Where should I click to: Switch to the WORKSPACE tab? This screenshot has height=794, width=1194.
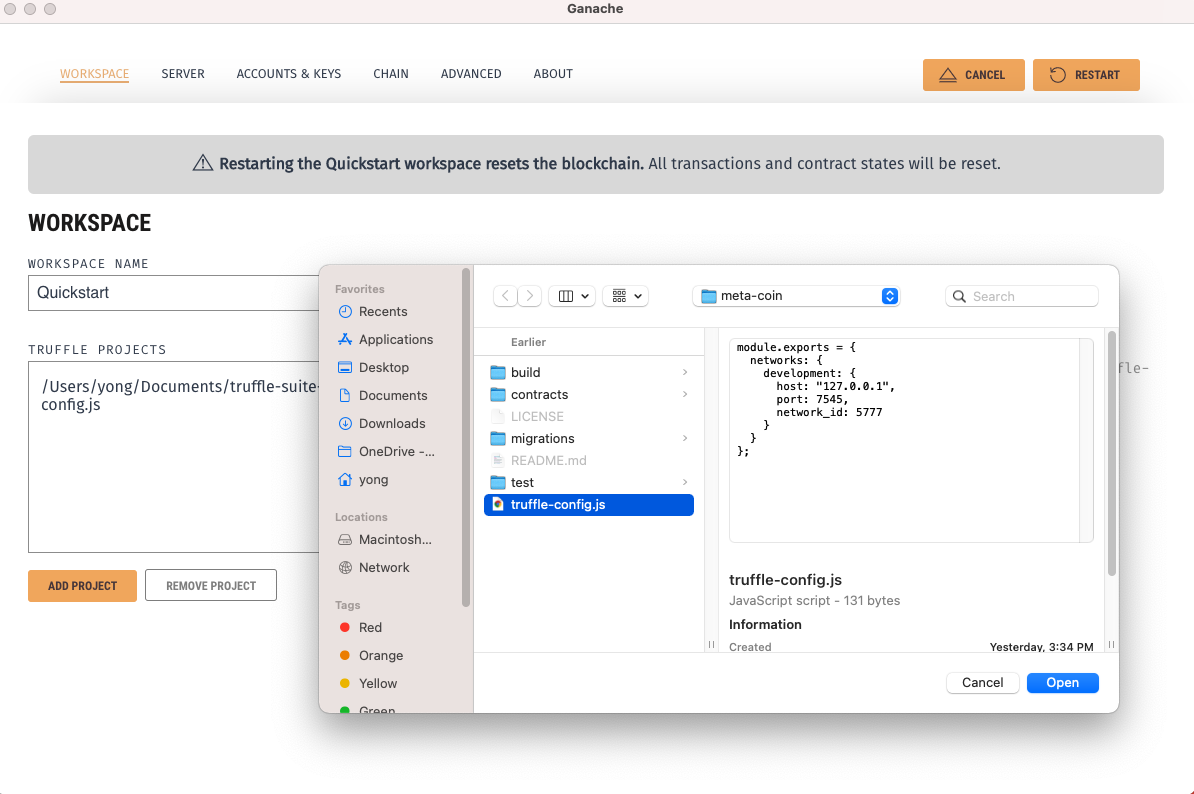click(94, 74)
